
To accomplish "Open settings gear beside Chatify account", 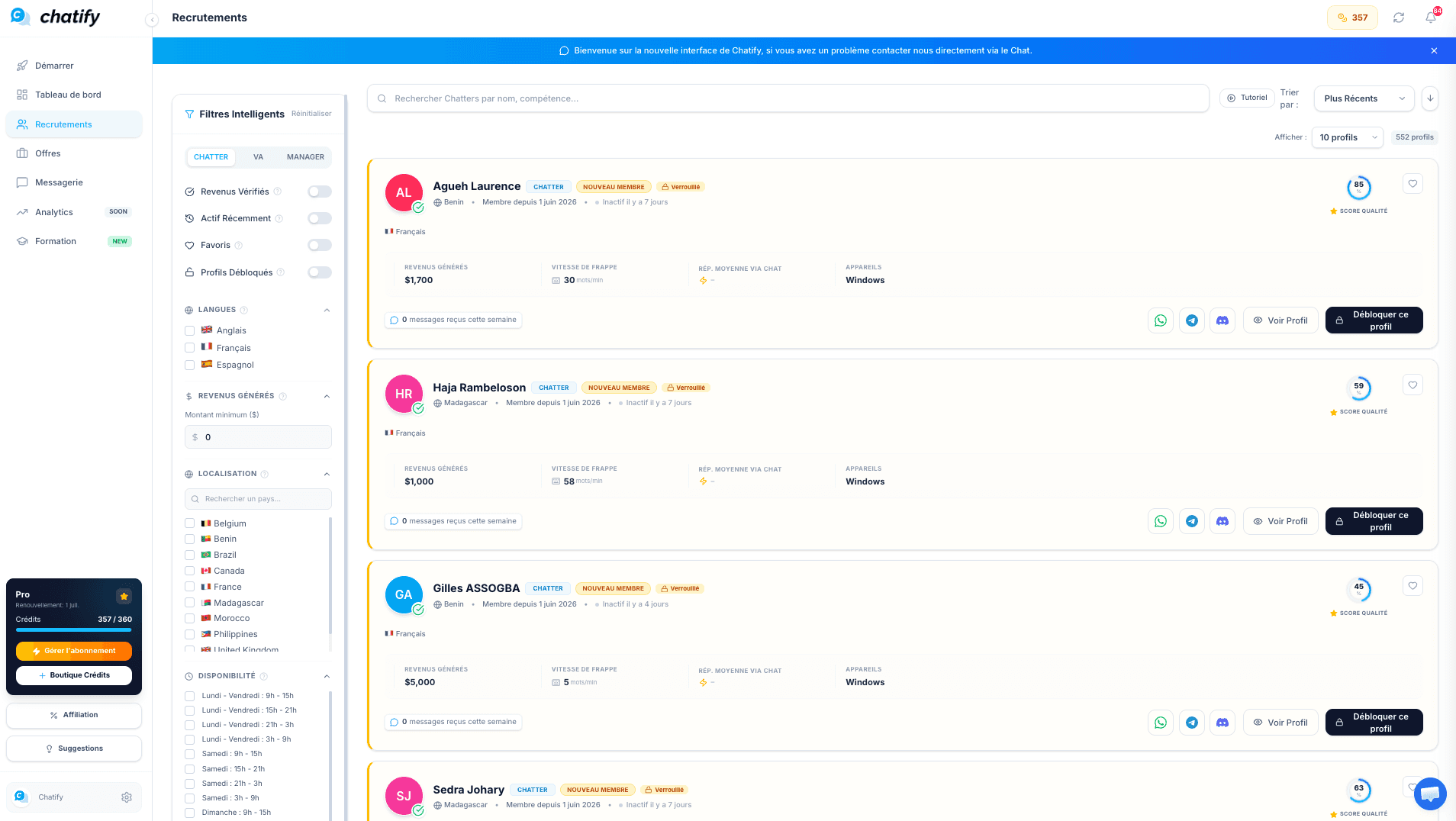I will pyautogui.click(x=127, y=797).
